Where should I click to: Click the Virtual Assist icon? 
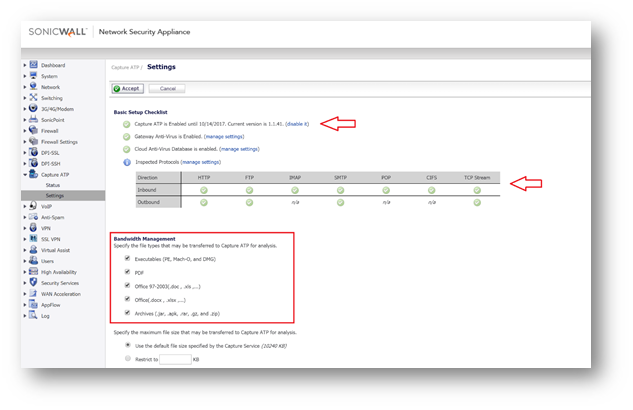34,249
